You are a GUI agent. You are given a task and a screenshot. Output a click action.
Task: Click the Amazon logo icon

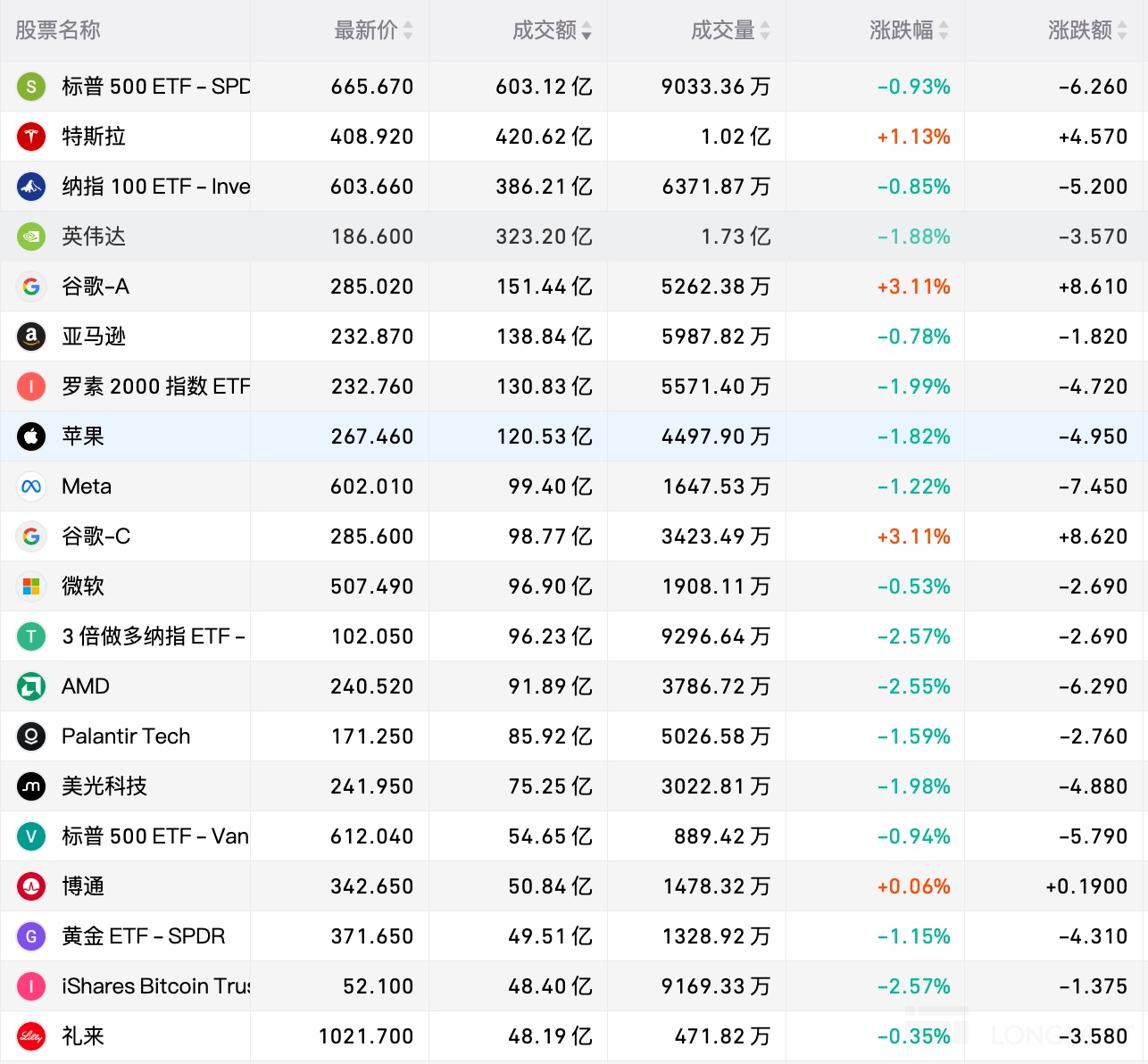tap(31, 337)
